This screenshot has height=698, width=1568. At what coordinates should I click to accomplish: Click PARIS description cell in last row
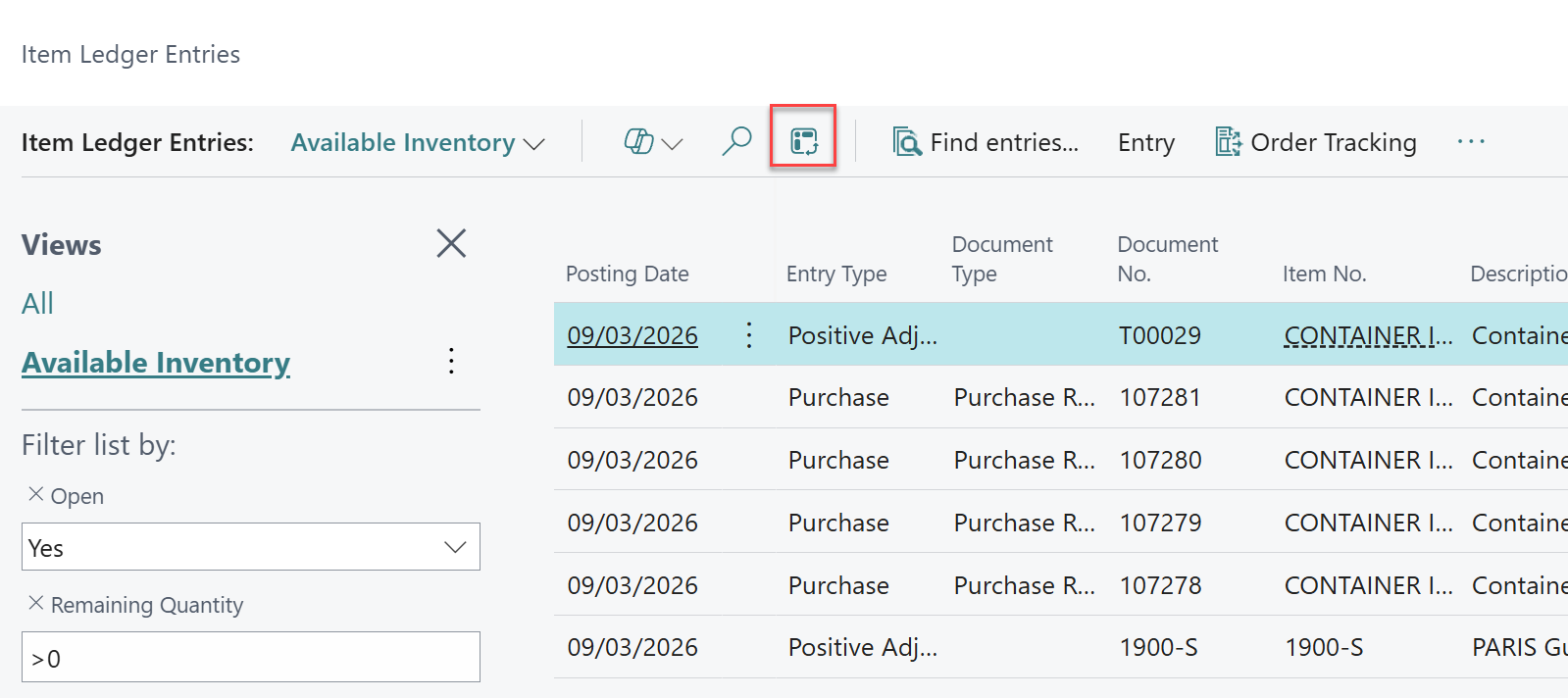click(x=1519, y=647)
